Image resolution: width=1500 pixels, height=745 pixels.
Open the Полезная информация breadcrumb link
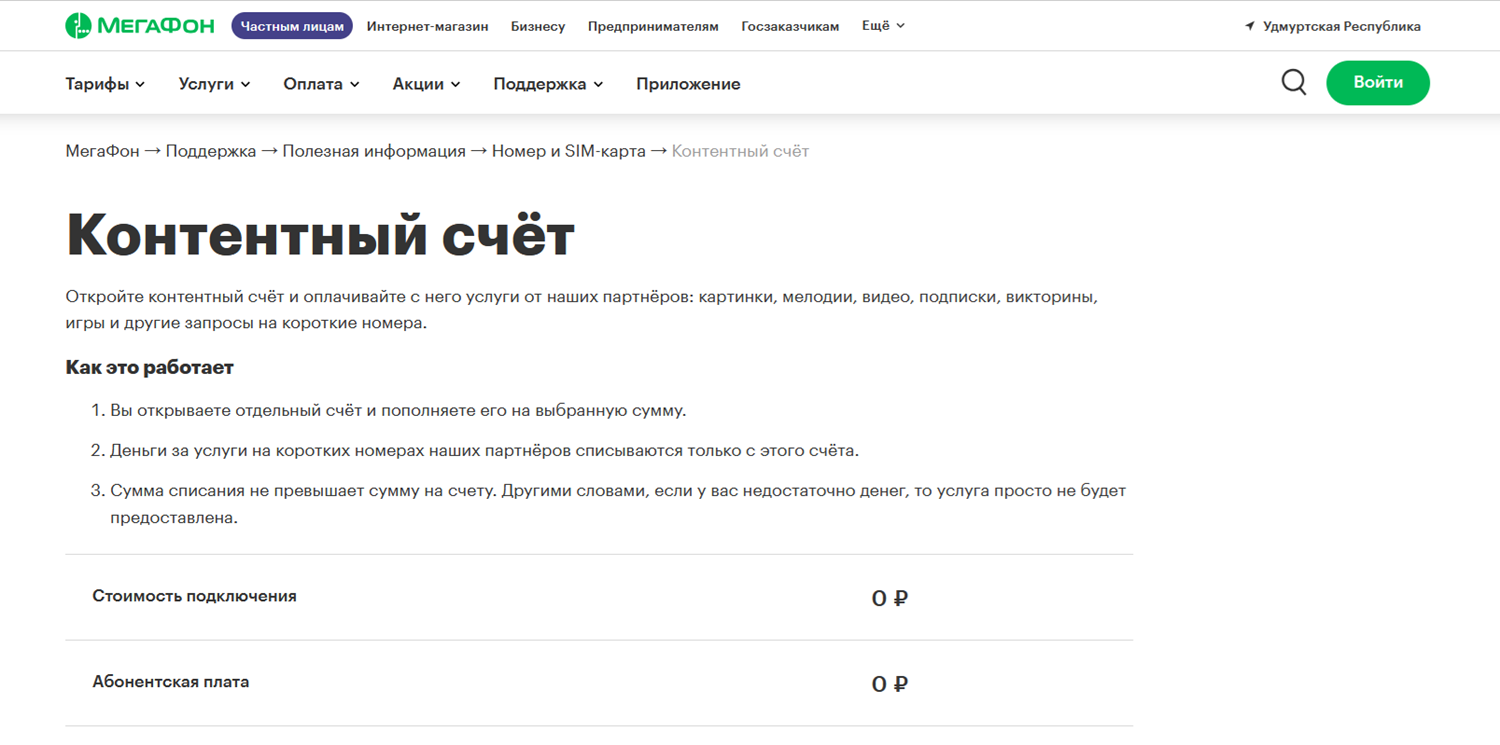coord(374,151)
